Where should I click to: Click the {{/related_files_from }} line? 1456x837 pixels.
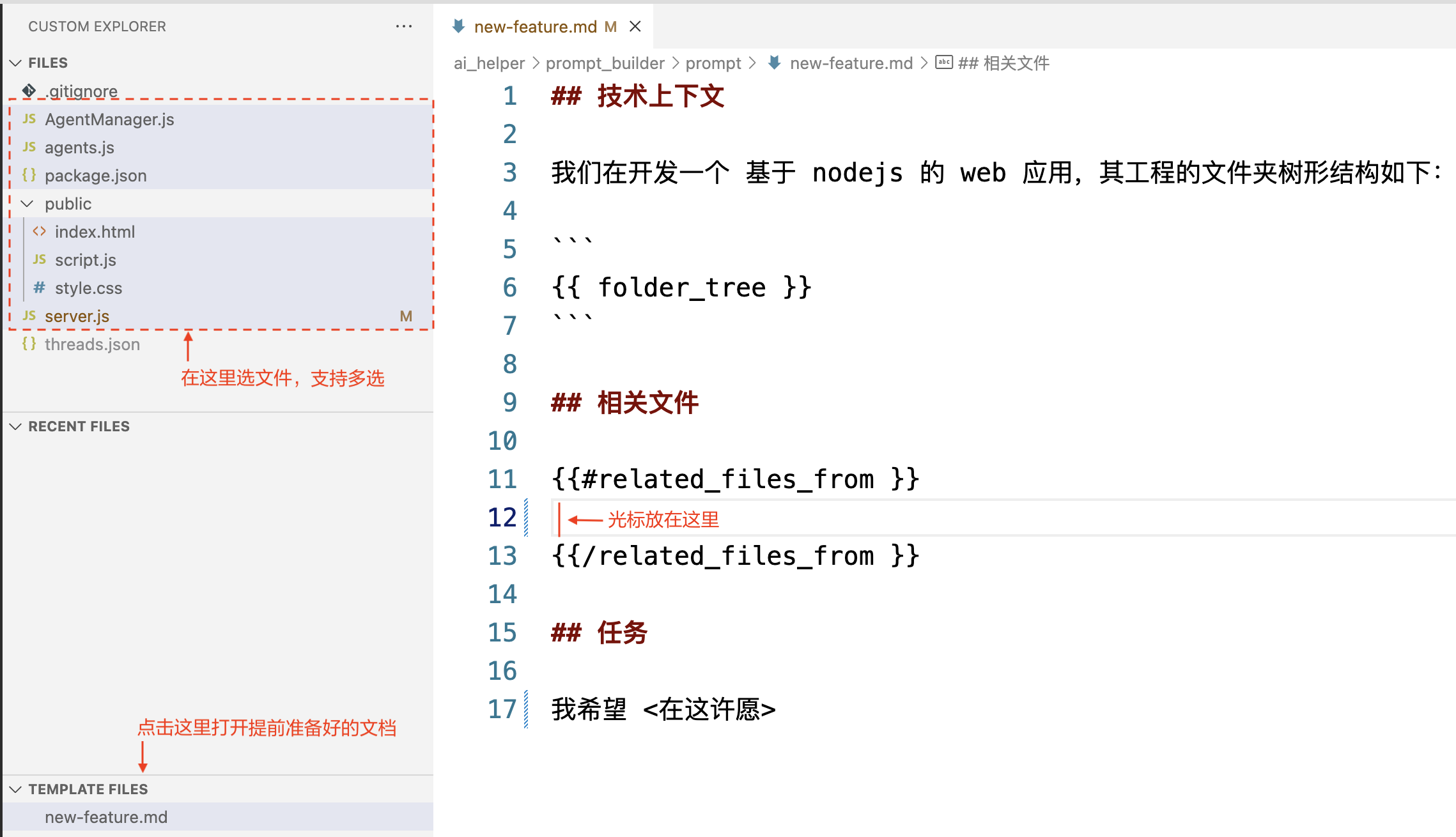pos(735,556)
